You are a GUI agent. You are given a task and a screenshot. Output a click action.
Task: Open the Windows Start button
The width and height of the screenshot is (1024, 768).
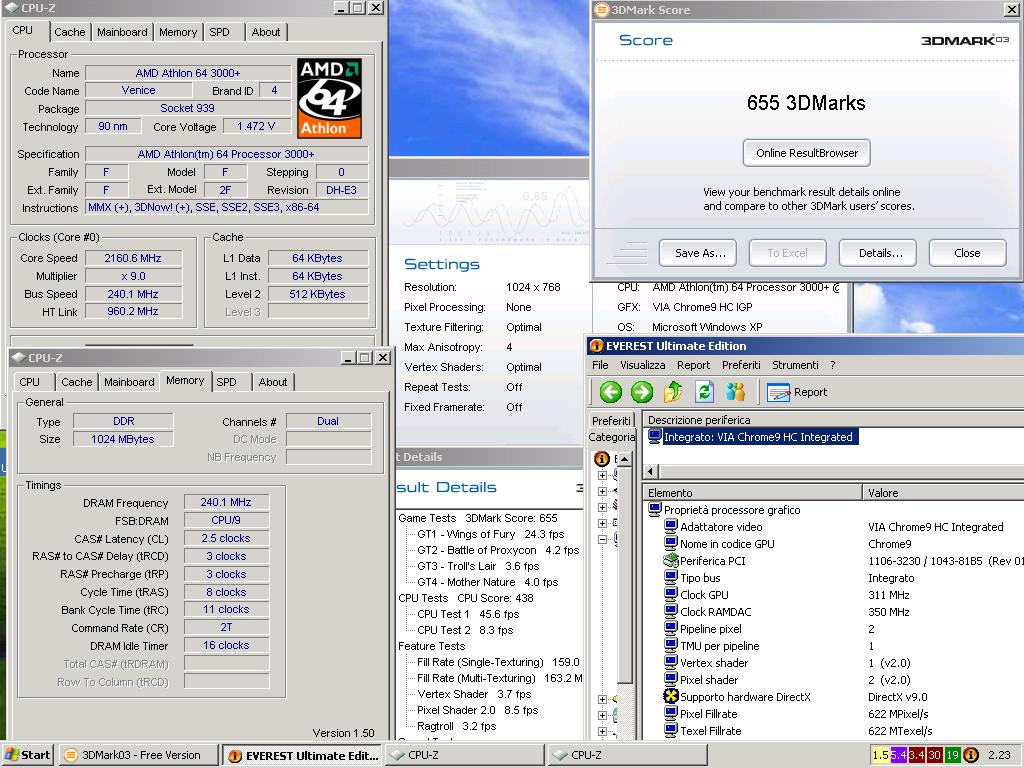pyautogui.click(x=27, y=755)
